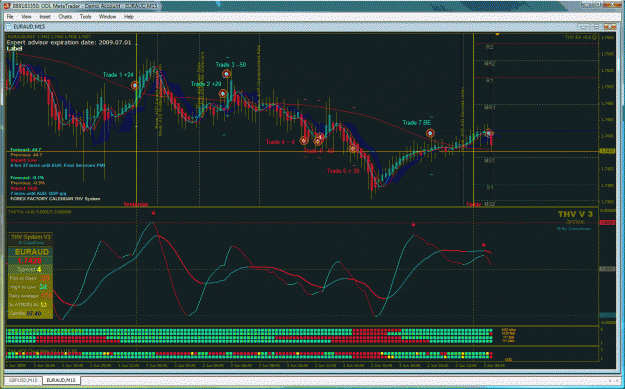Image resolution: width=625 pixels, height=389 pixels.
Task: Click the R1 pivot level label
Action: (x=489, y=80)
